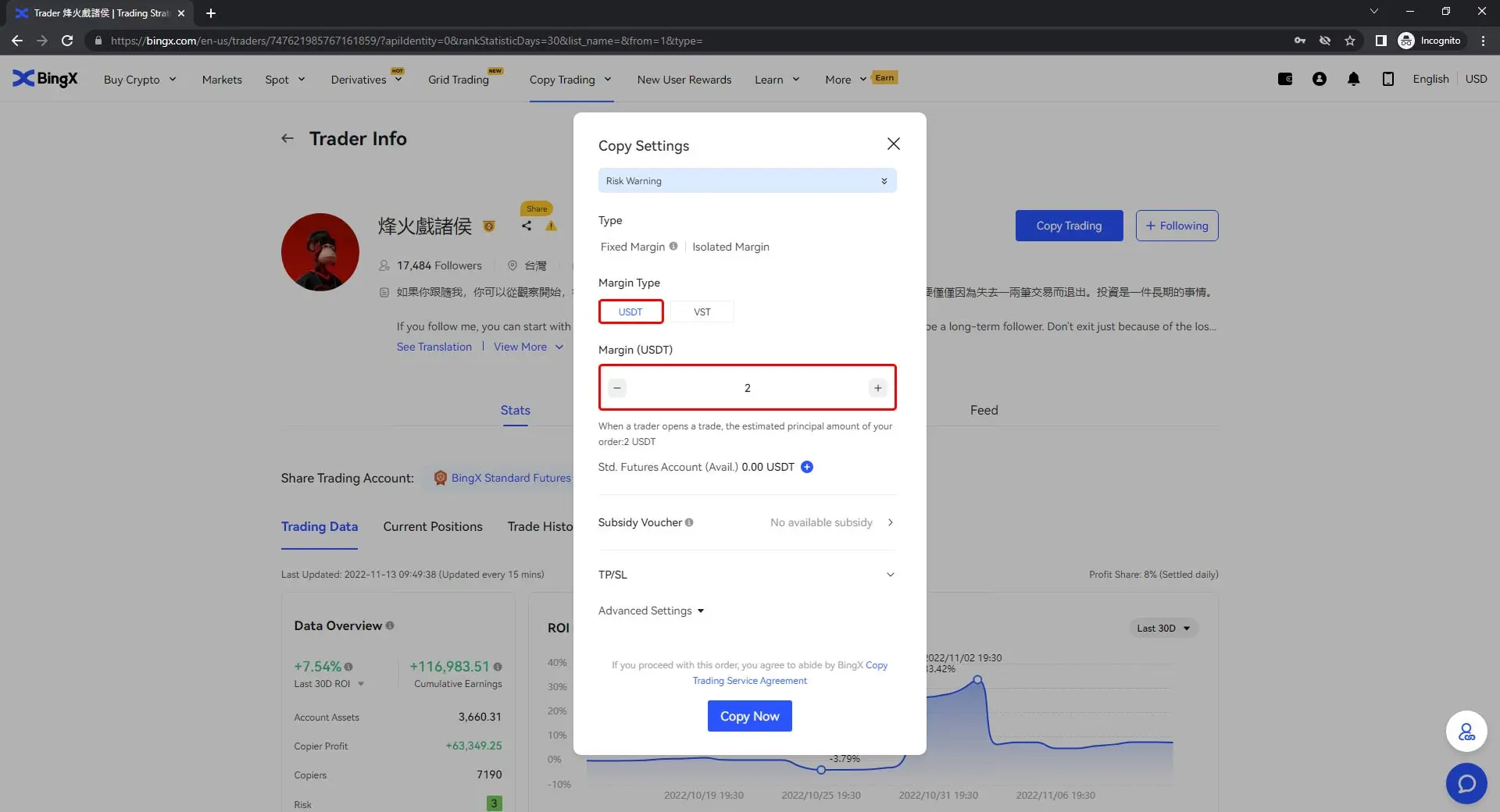Decrease margin with the minus button
The height and width of the screenshot is (812, 1500).
coord(617,388)
